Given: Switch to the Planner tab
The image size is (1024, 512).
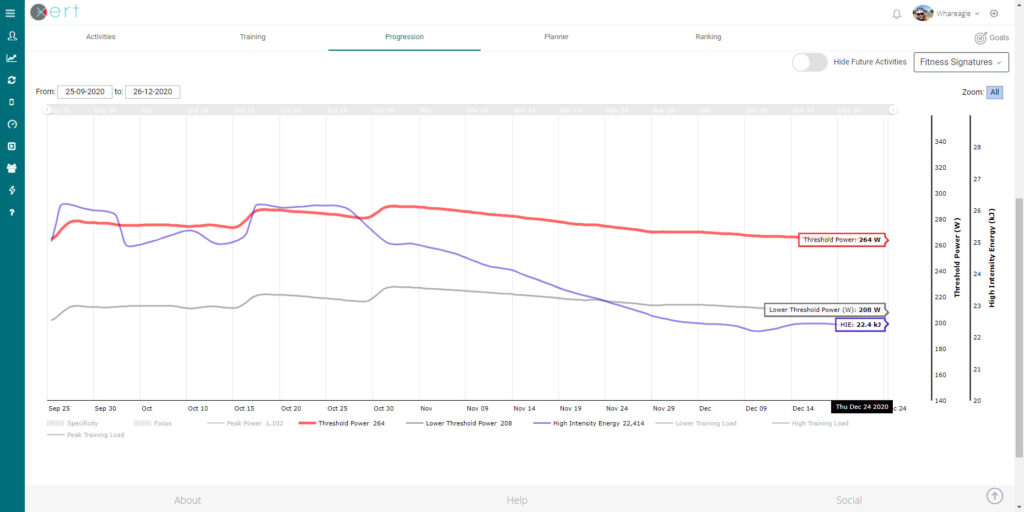Looking at the screenshot, I should click(556, 37).
